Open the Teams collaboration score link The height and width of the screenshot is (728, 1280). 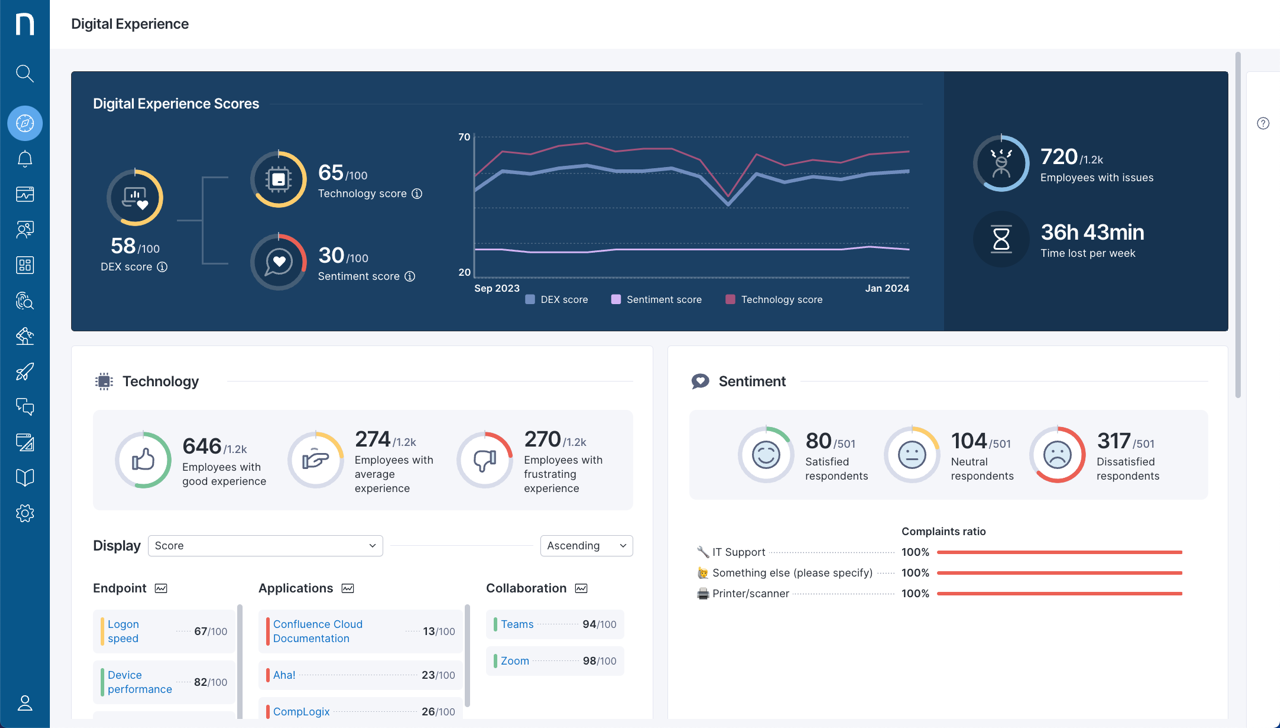tap(516, 624)
